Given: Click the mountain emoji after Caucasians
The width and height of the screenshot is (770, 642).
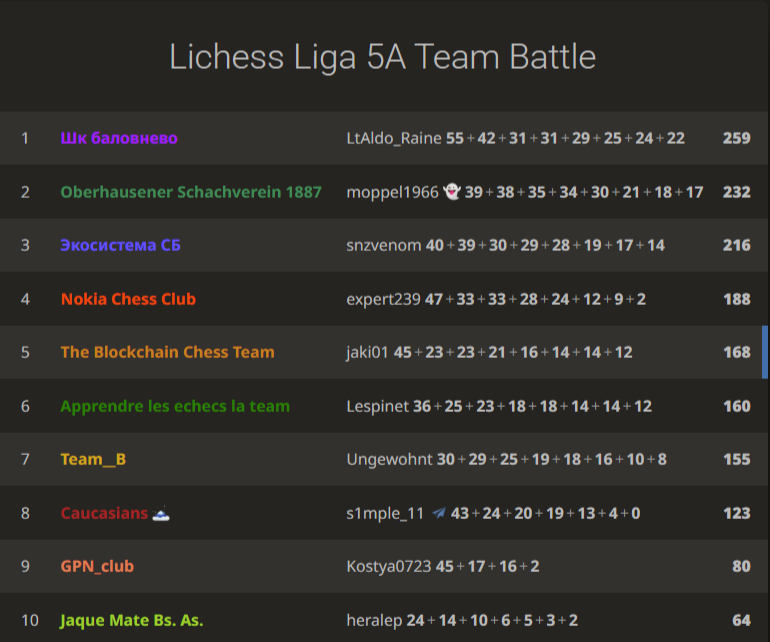Looking at the screenshot, I should click(x=161, y=513).
